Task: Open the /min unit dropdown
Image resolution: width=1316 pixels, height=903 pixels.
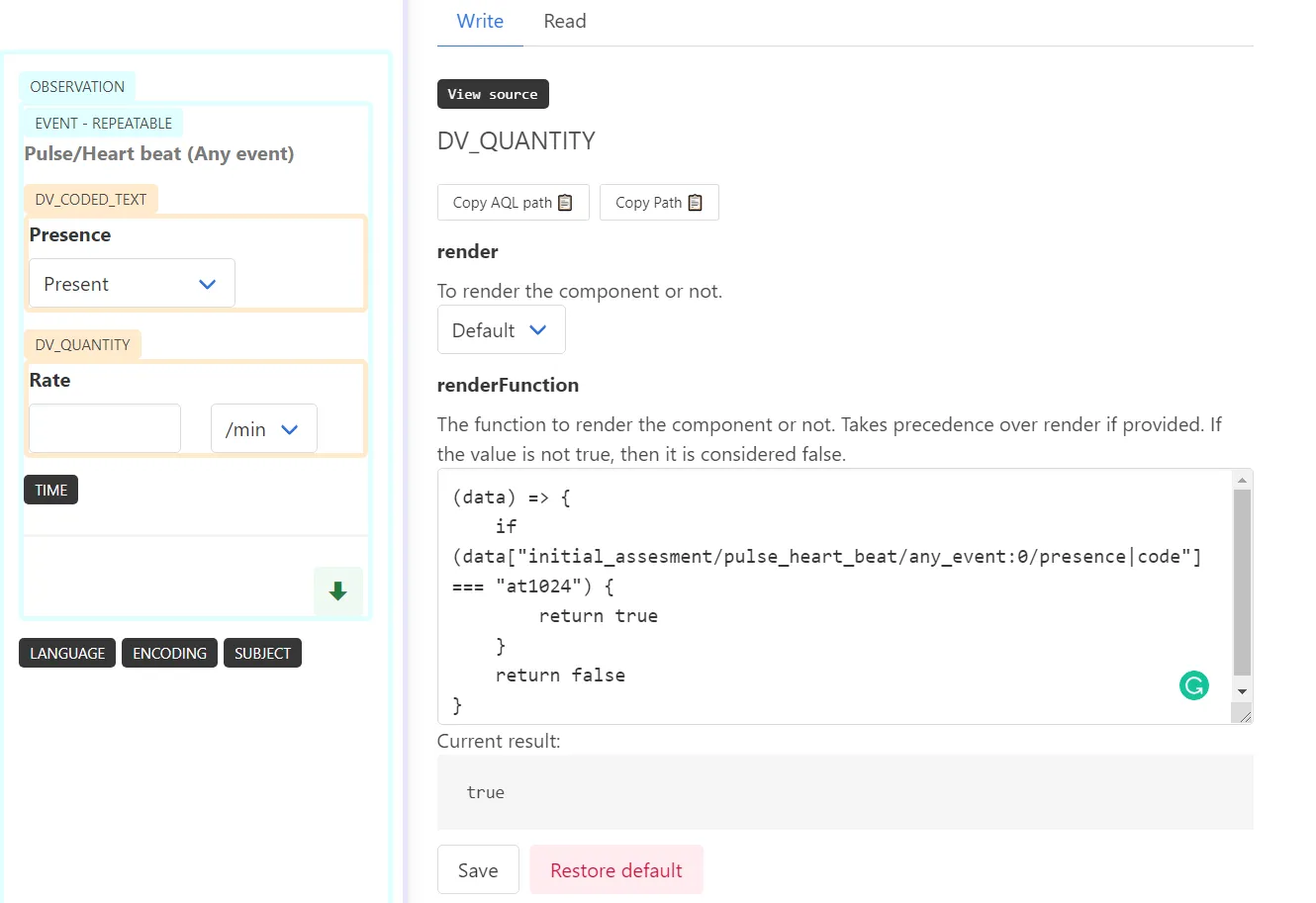Action: tap(263, 429)
